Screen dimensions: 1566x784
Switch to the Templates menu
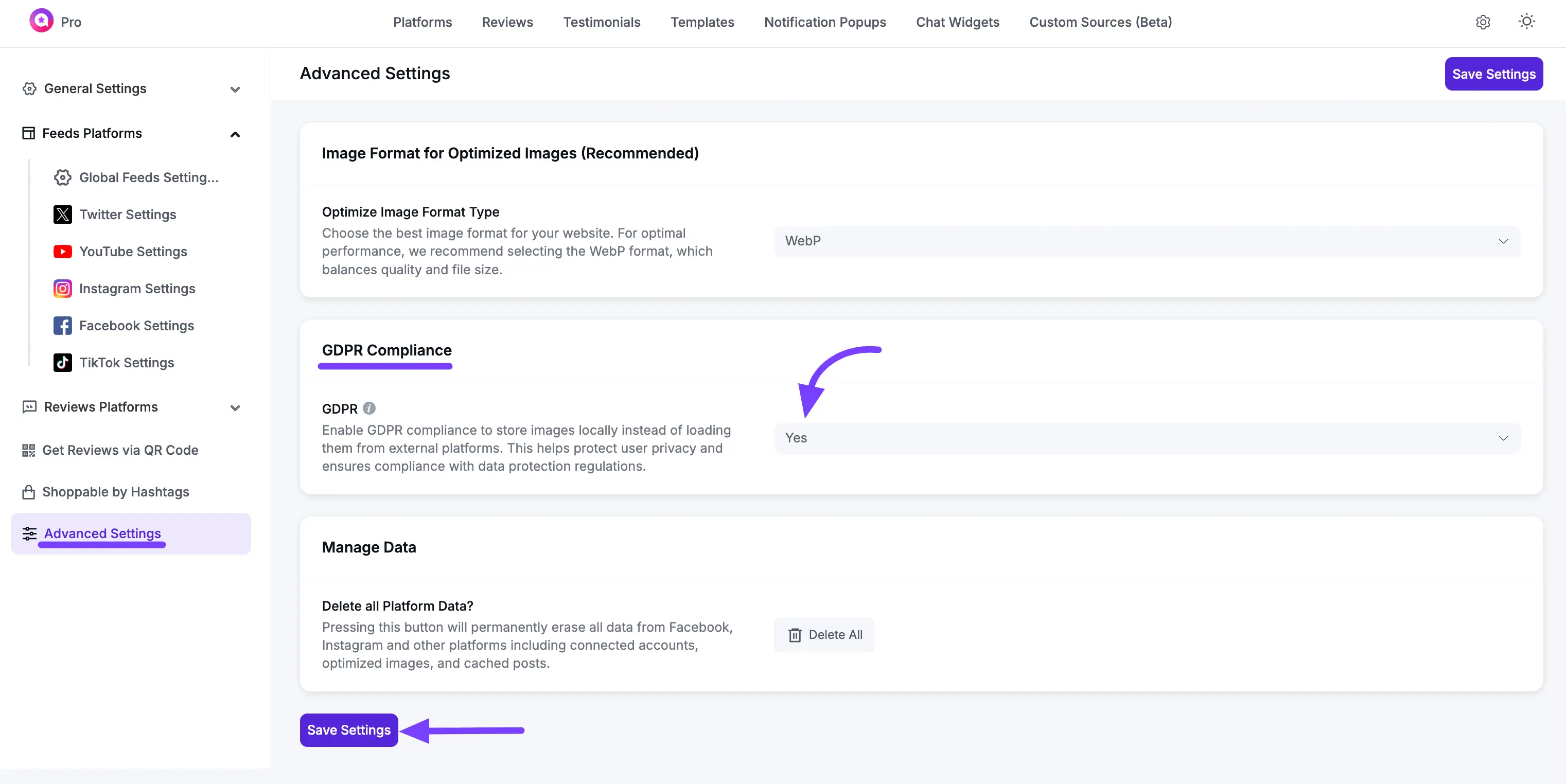point(702,23)
